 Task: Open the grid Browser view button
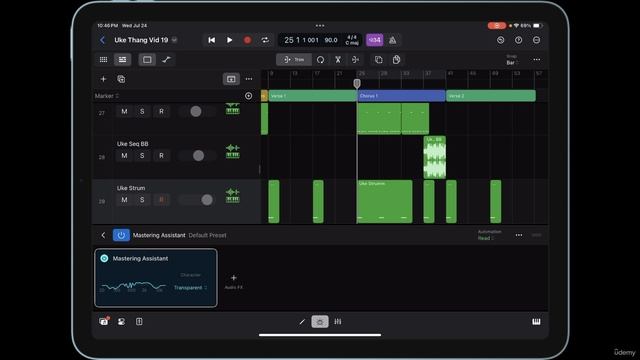pyautogui.click(x=104, y=60)
